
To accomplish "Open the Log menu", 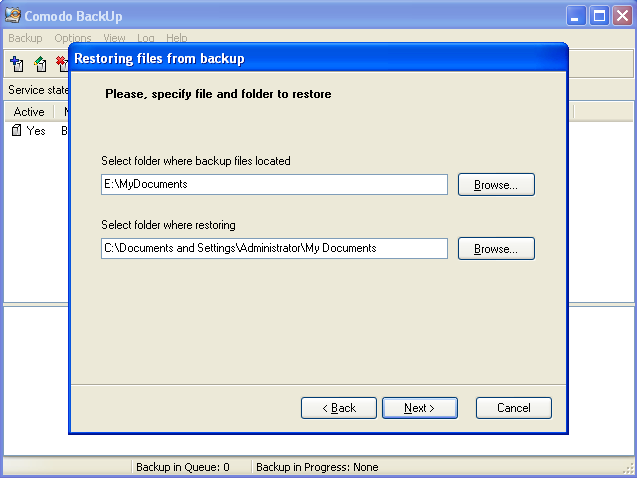I will pos(145,38).
